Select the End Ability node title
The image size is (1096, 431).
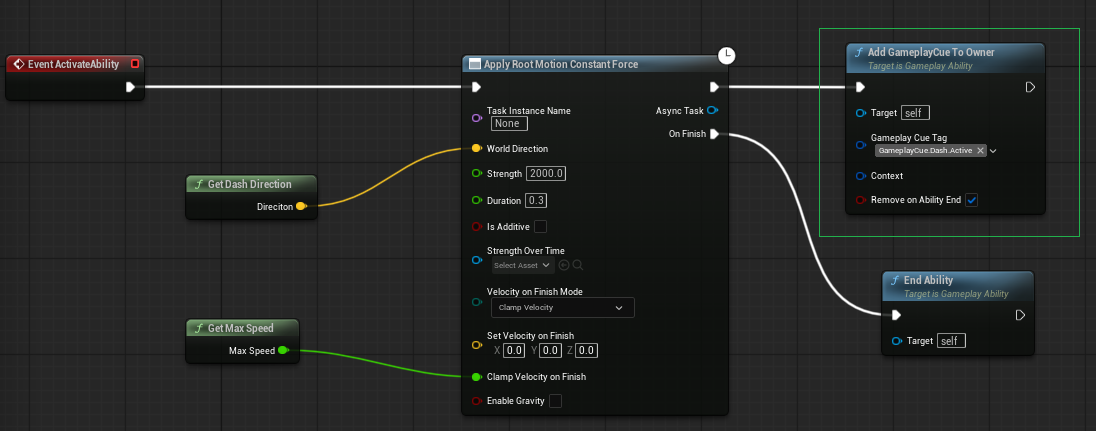point(928,280)
